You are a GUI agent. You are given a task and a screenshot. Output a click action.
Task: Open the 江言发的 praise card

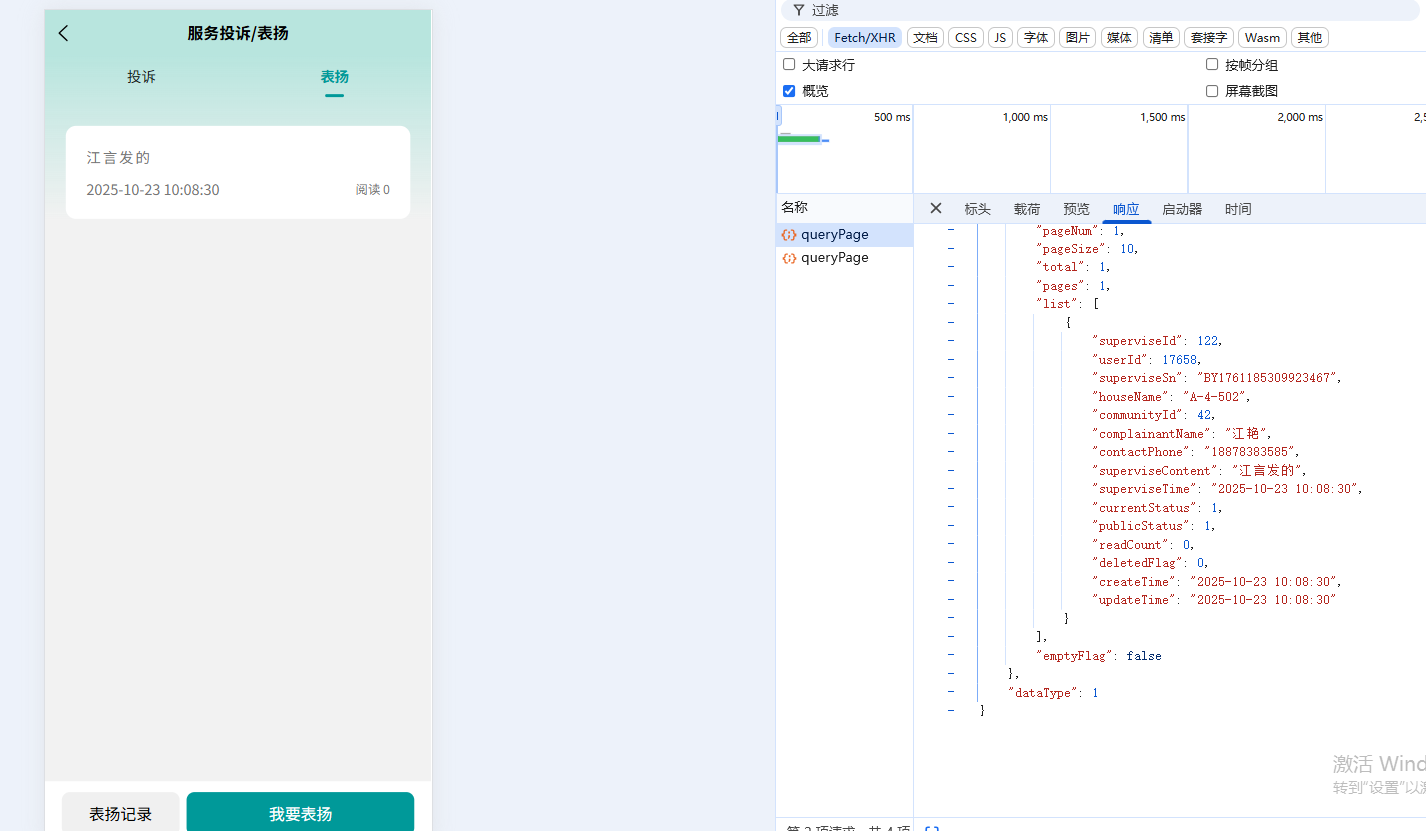(x=238, y=172)
